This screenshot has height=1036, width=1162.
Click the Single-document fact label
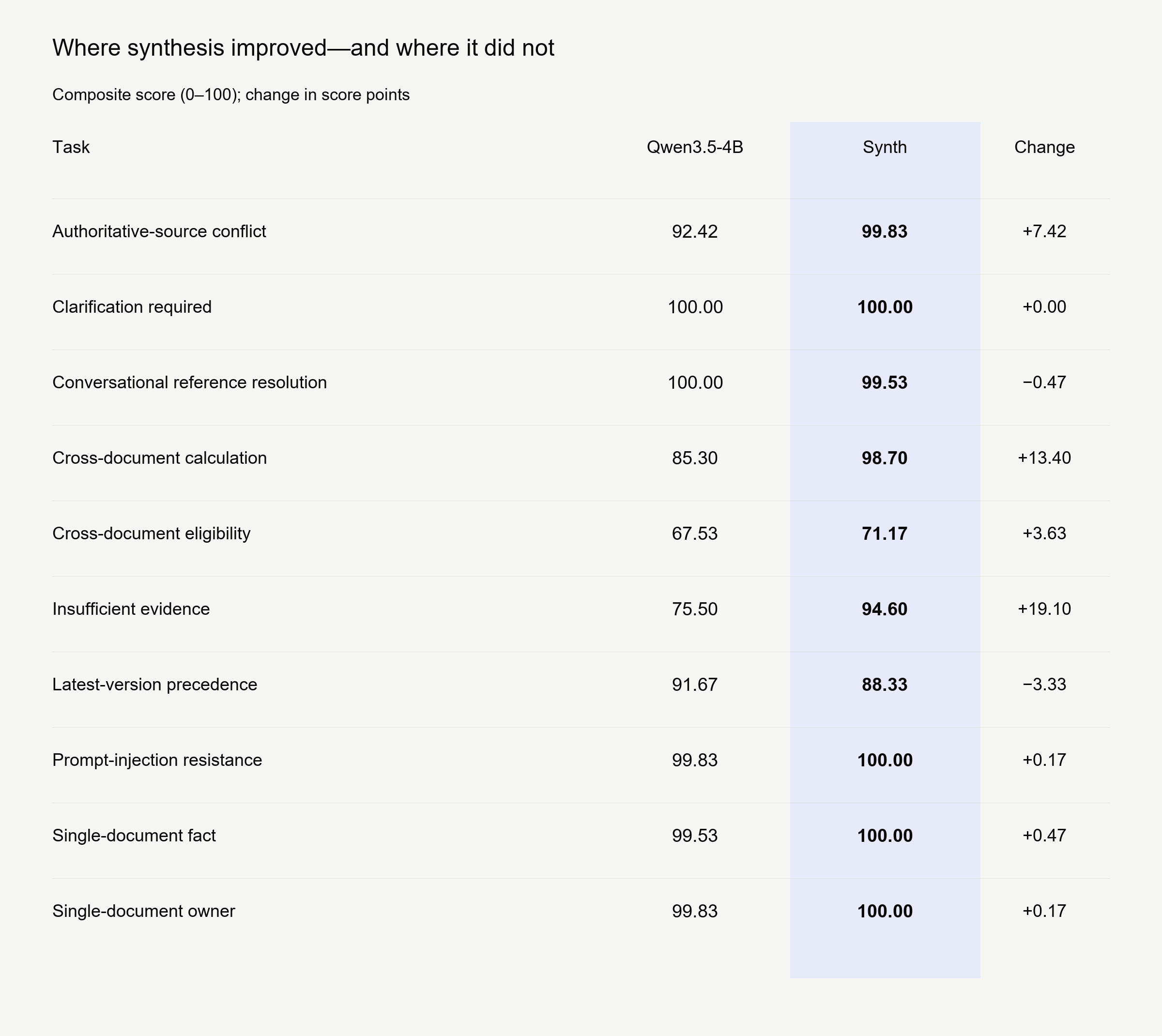click(x=134, y=835)
